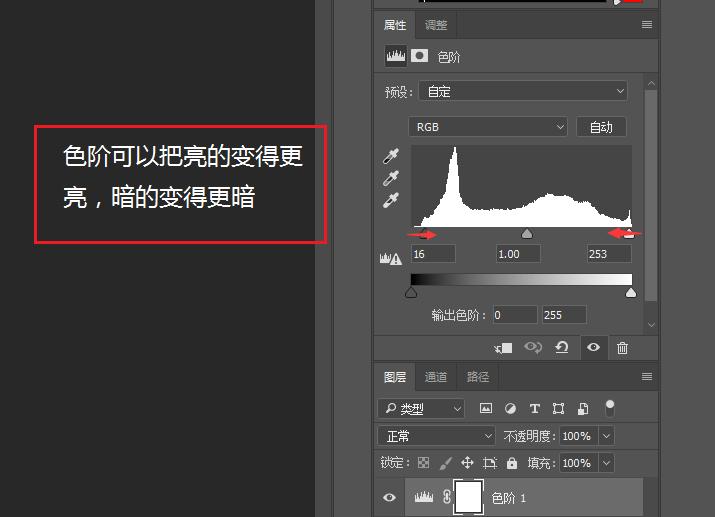Click the layer mask link chain icon

coord(447,497)
